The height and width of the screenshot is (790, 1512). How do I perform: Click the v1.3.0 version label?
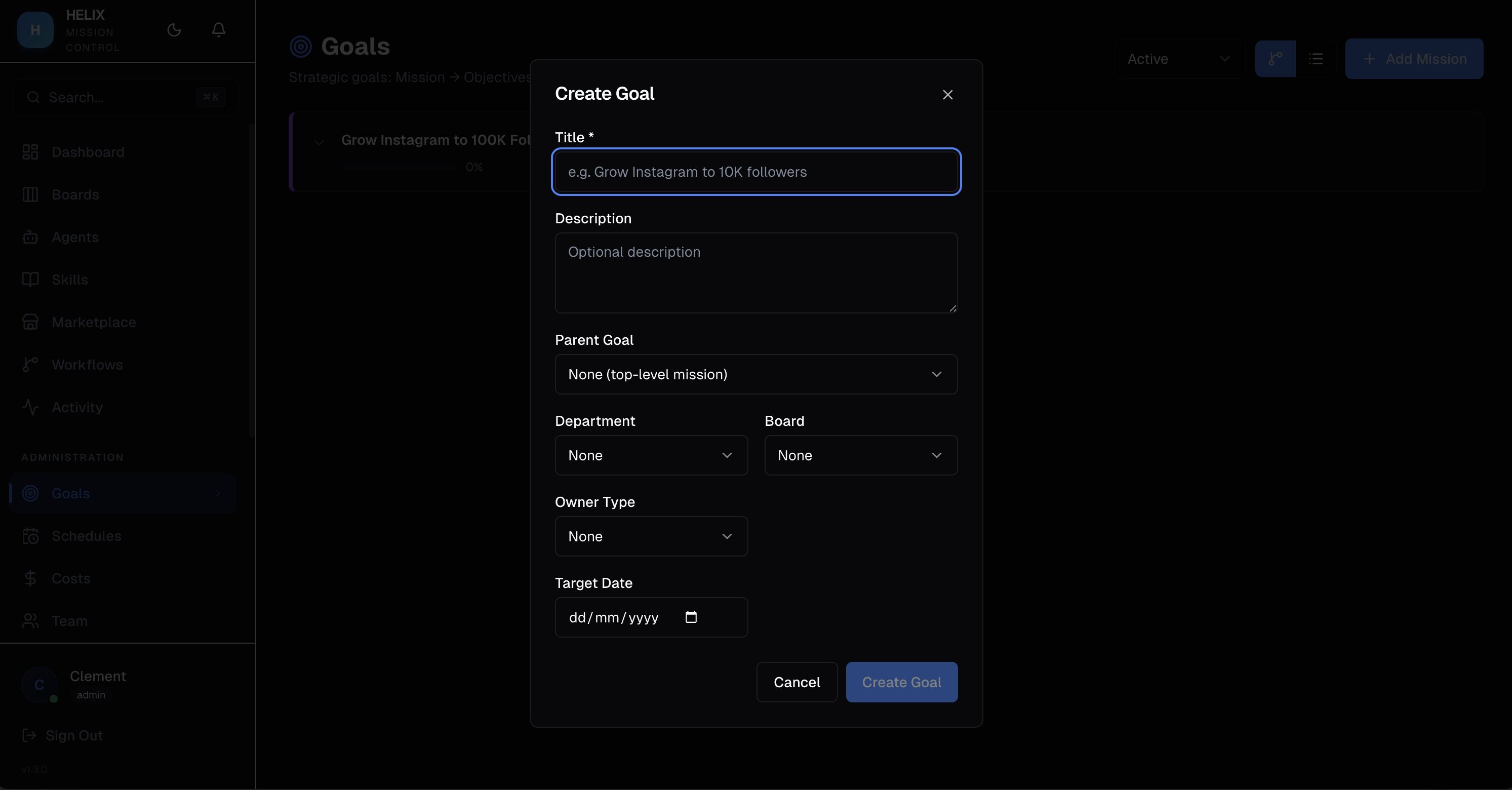34,769
